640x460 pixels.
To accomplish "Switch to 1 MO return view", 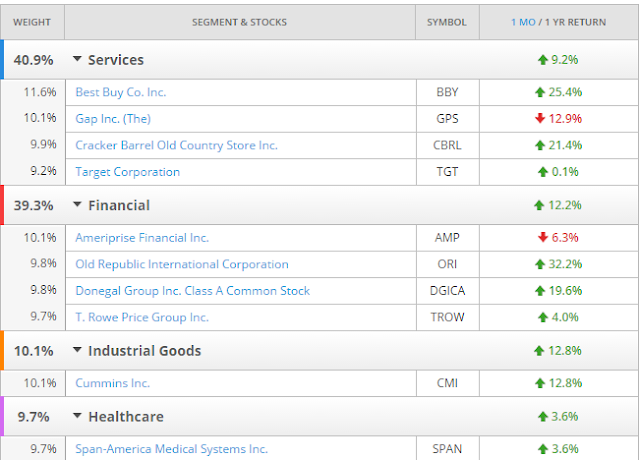I will (x=523, y=22).
